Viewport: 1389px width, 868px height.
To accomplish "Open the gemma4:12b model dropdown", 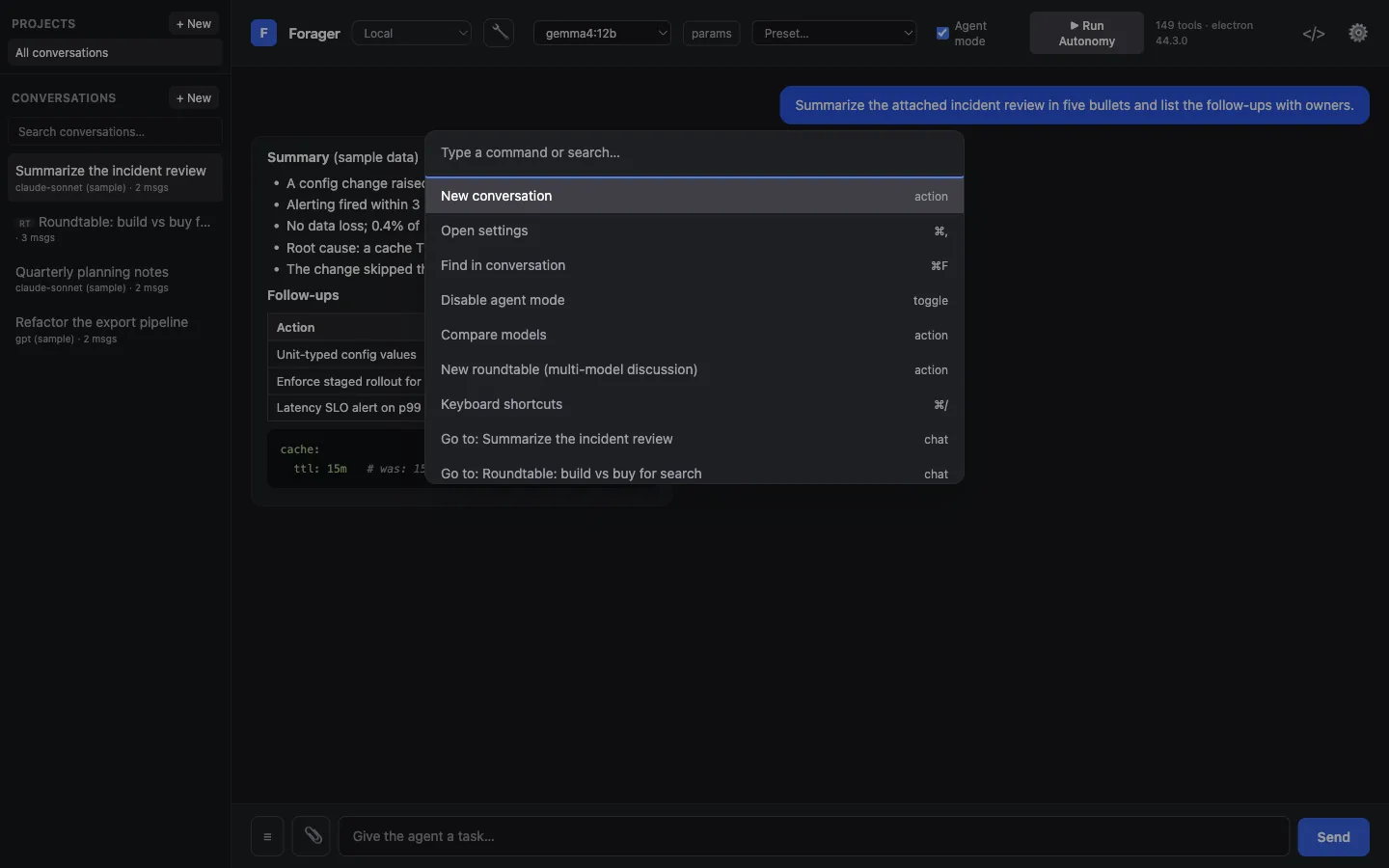I will coord(602,33).
